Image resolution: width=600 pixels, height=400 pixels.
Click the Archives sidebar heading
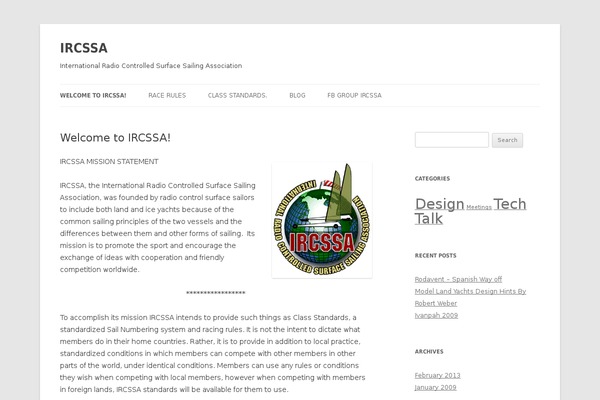(x=429, y=351)
